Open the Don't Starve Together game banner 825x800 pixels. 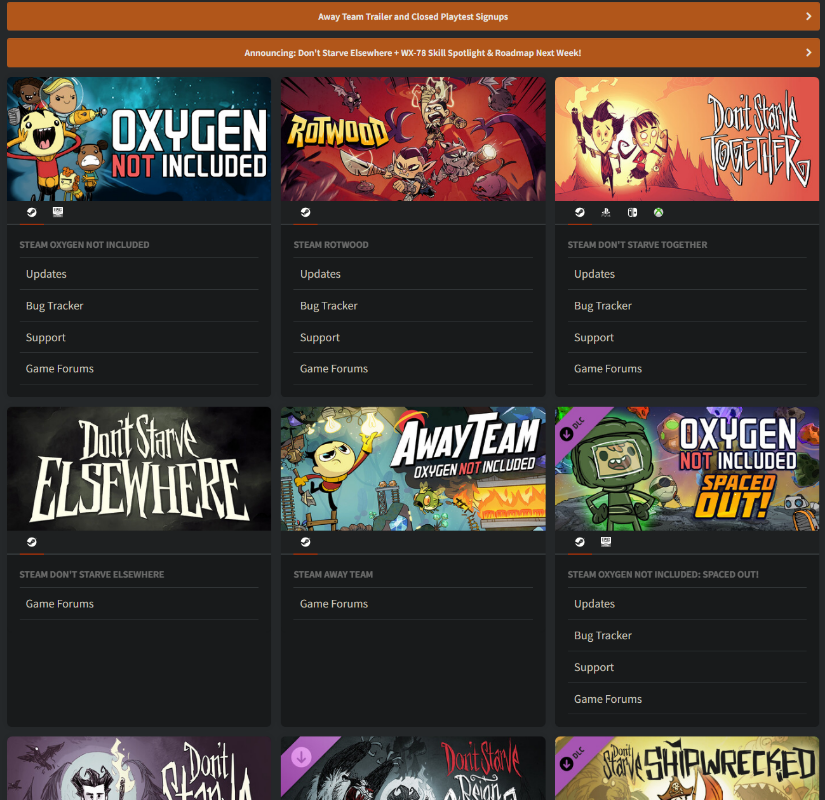pyautogui.click(x=687, y=139)
